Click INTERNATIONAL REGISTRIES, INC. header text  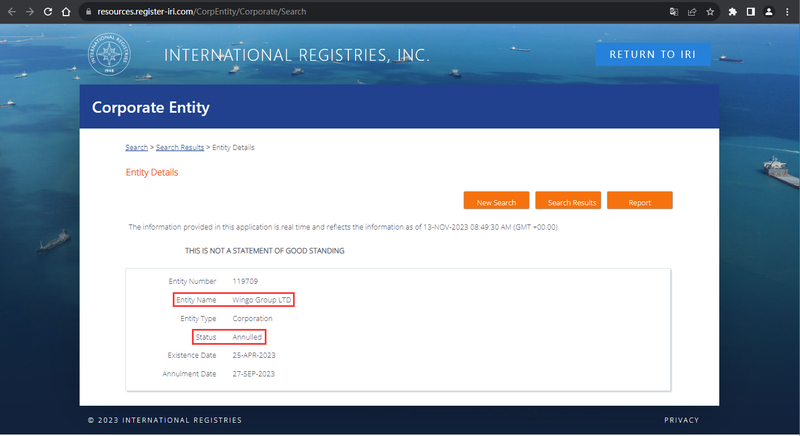coord(296,55)
